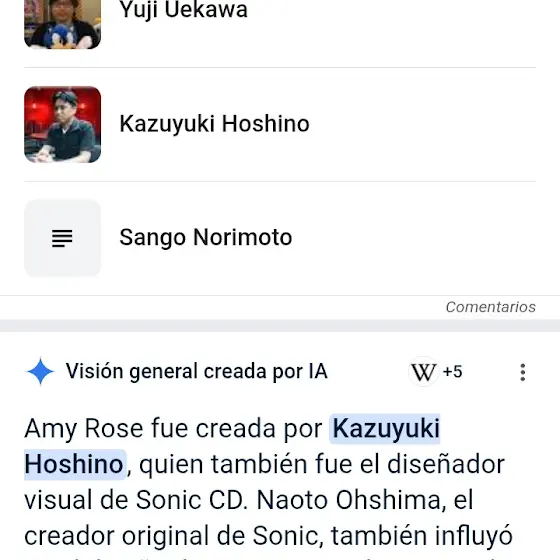Click the Visión general creada por IA heading
This screenshot has height=560, width=560.
(x=196, y=371)
